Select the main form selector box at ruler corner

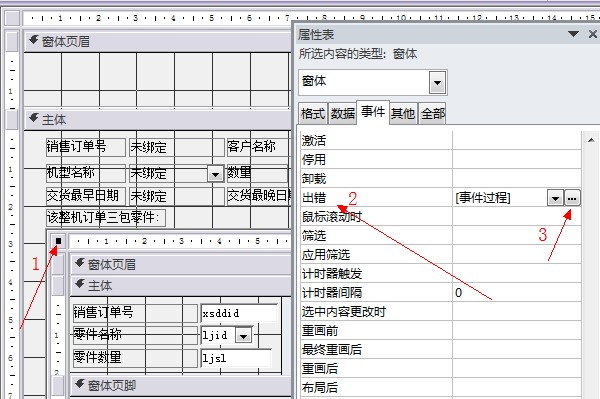pyautogui.click(x=13, y=18)
